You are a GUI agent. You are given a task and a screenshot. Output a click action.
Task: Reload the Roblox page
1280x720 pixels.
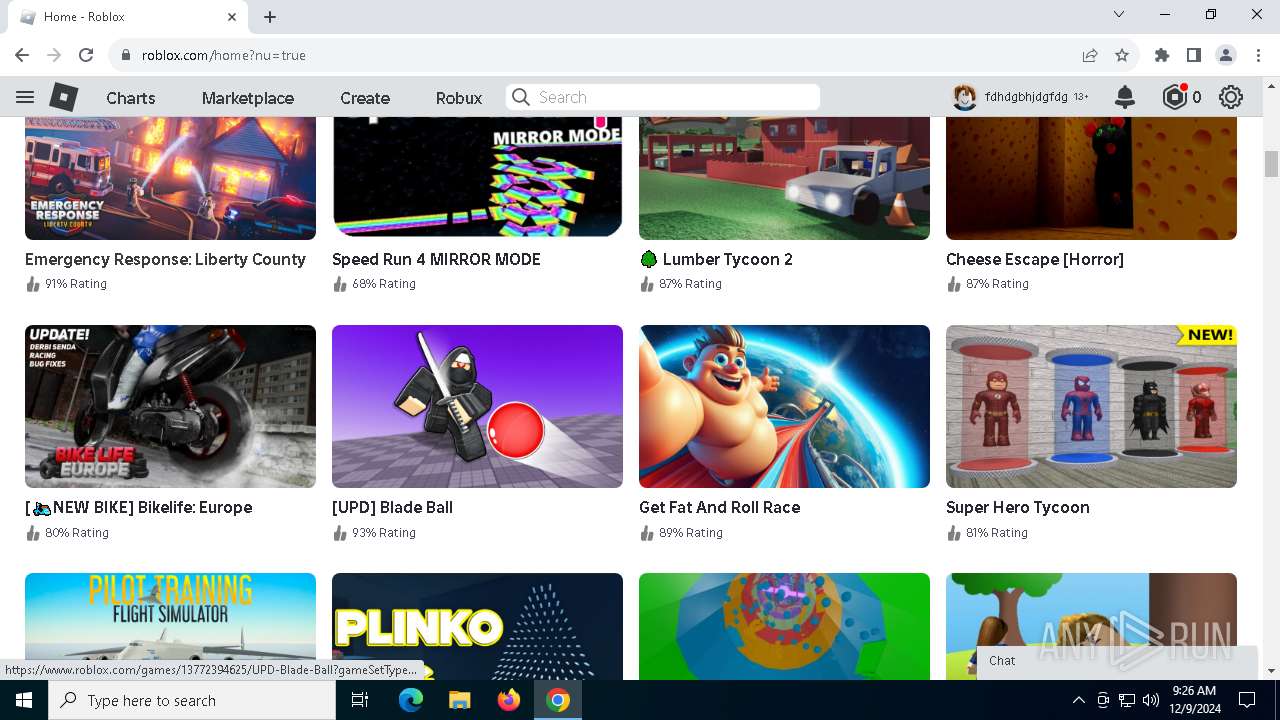pos(86,55)
